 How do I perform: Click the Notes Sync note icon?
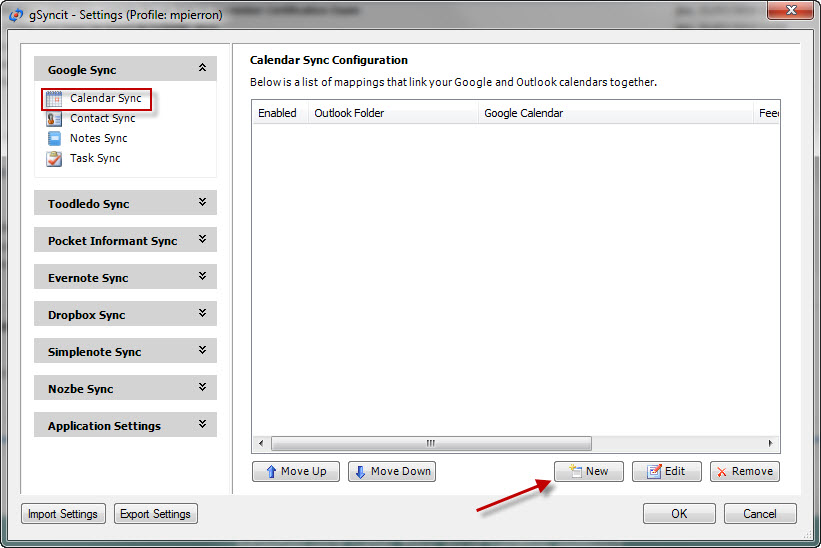pos(54,138)
